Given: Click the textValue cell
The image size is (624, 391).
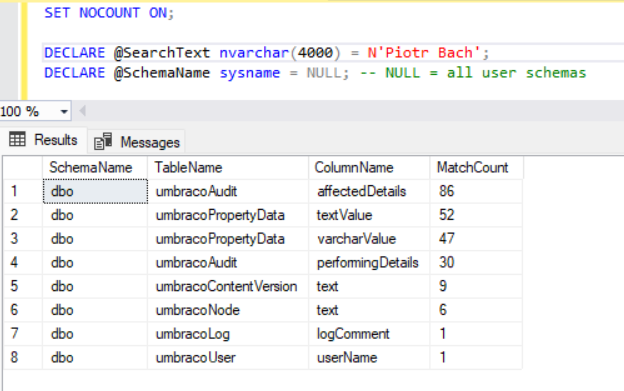Looking at the screenshot, I should coord(369,215).
